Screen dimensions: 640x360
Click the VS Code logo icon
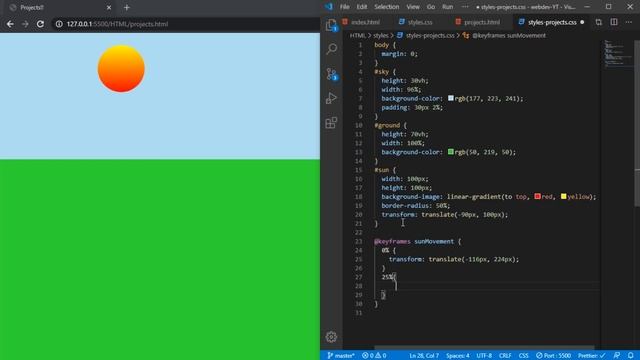329,7
